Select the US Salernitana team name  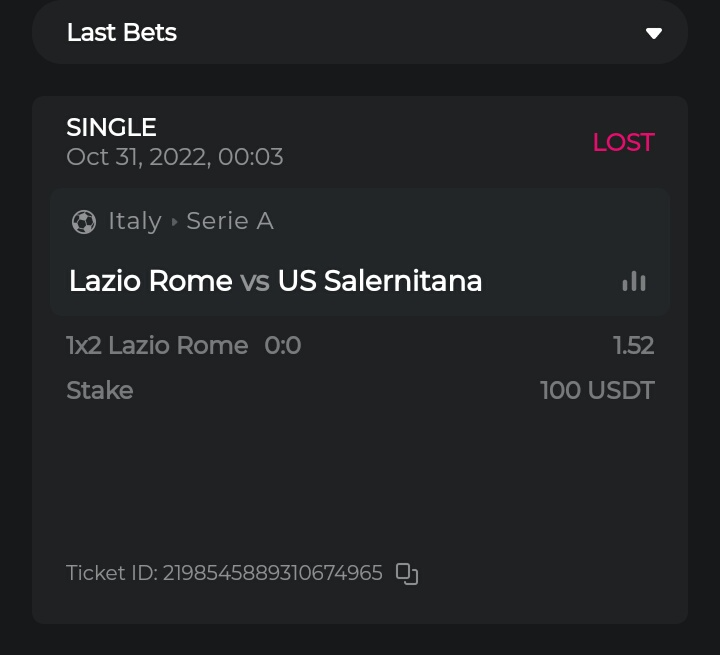point(380,281)
